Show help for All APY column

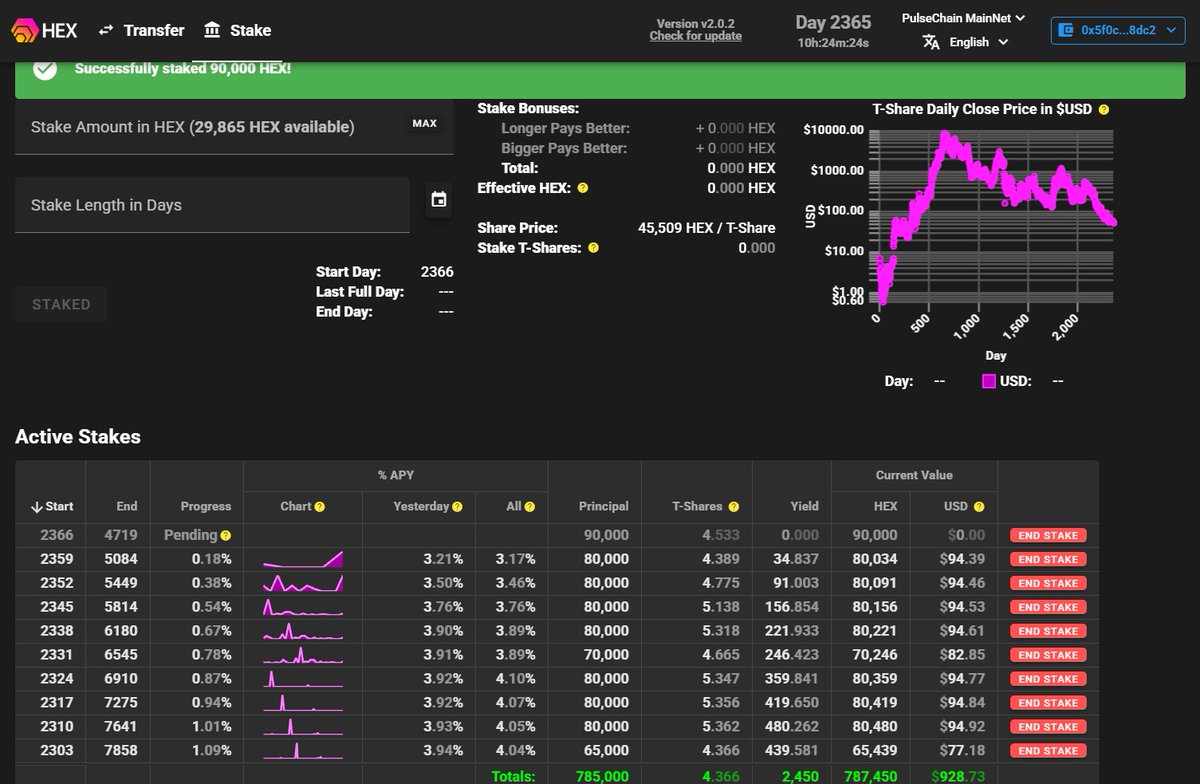[x=529, y=507]
